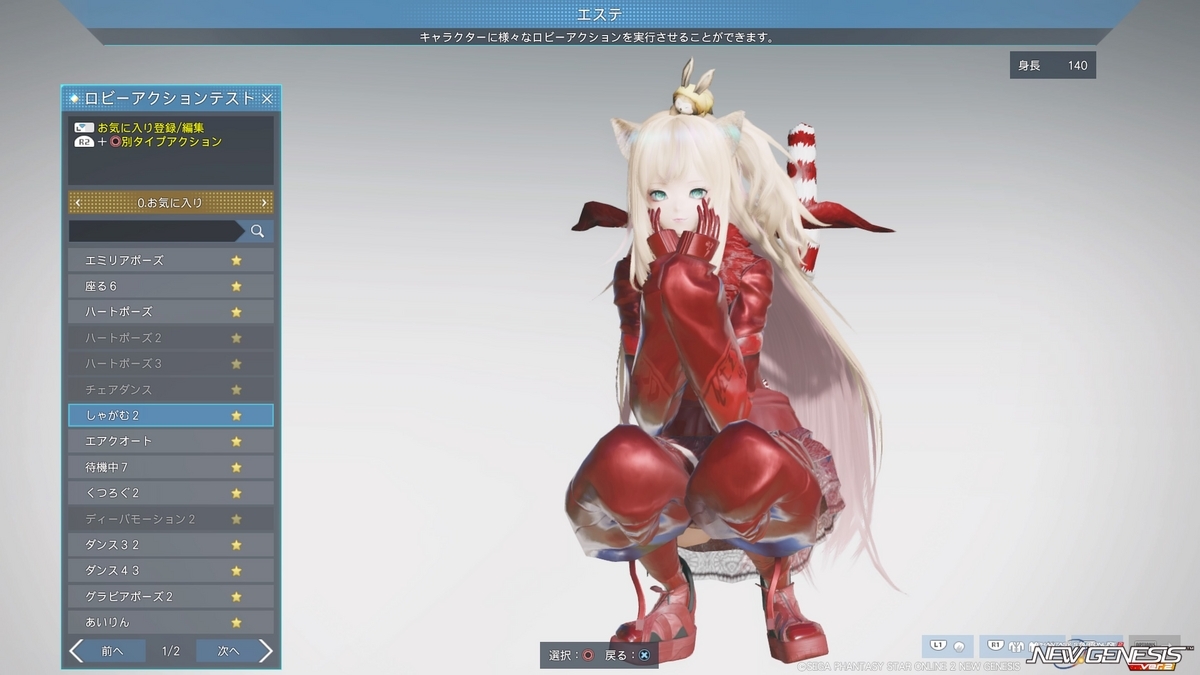The image size is (1200, 675).
Task: Toggle favorite star for ハートポーズ2
Action: 237,338
